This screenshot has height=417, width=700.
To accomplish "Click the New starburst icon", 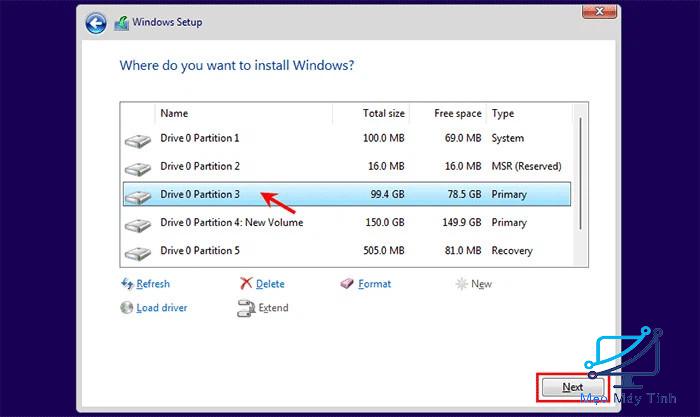I will pos(461,284).
